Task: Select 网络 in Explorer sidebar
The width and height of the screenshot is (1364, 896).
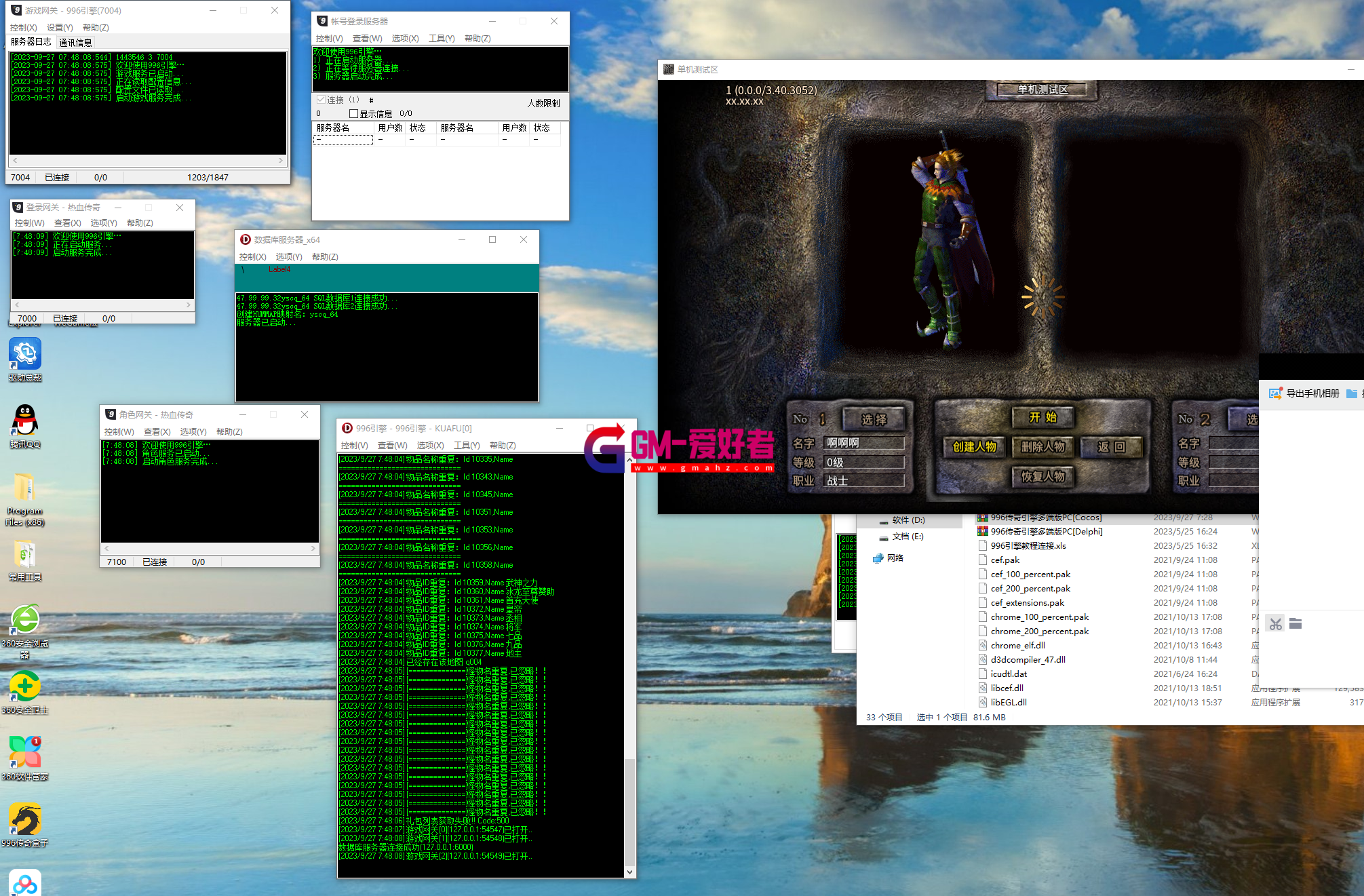Action: [895, 558]
